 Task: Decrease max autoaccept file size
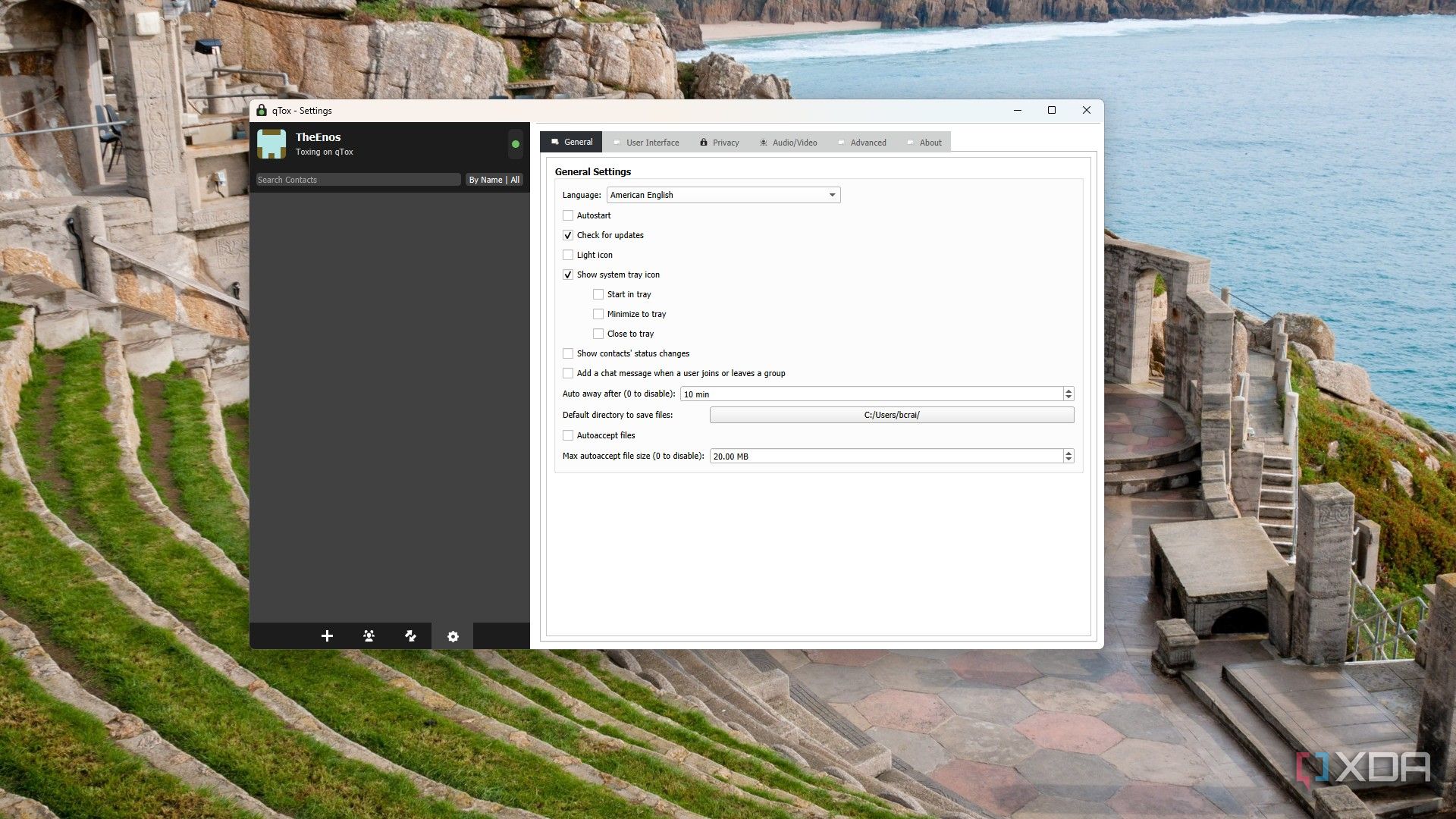[1068, 460]
